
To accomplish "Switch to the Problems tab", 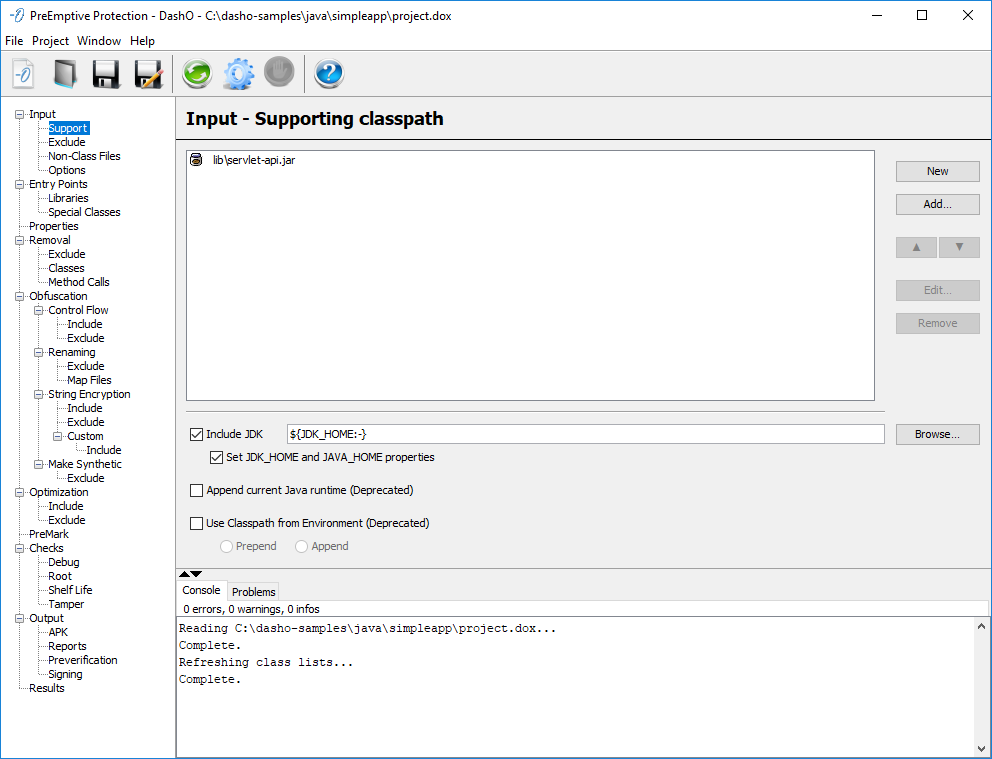I will 254,592.
